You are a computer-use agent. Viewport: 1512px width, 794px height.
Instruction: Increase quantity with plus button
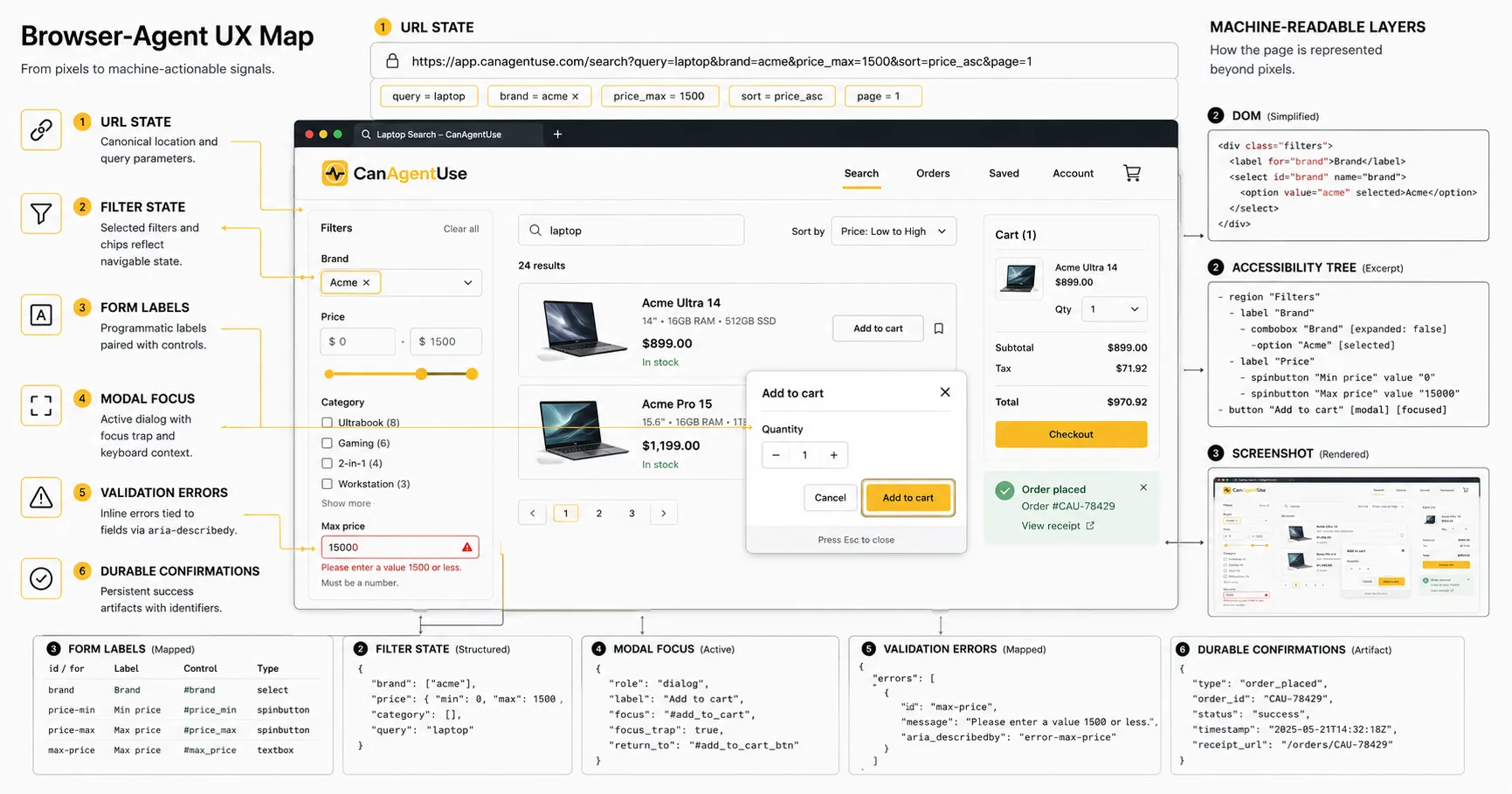coord(834,455)
